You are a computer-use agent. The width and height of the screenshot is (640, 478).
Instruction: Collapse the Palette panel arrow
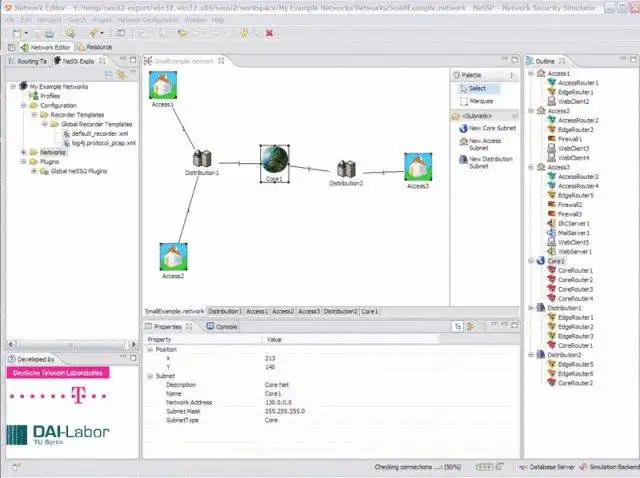pos(512,75)
